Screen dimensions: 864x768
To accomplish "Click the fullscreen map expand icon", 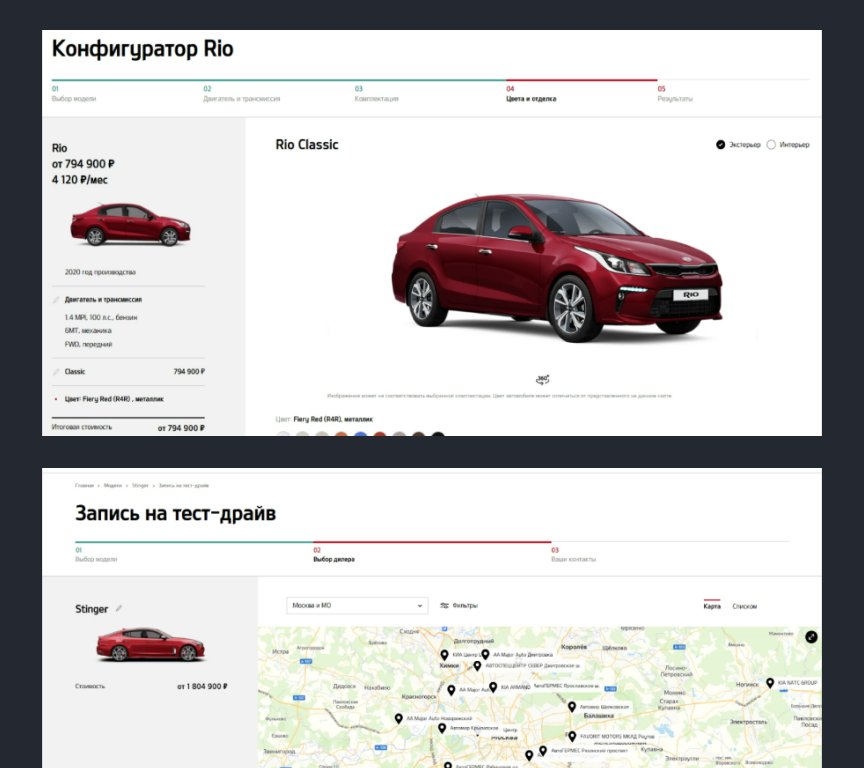I will (x=811, y=637).
